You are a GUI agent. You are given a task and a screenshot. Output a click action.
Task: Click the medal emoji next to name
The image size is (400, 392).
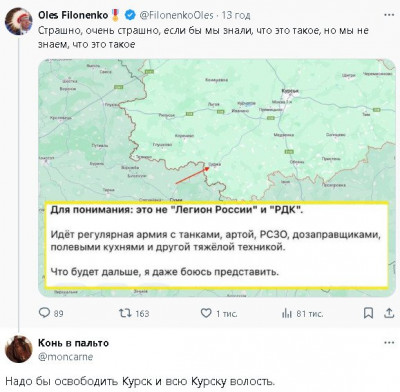[116, 15]
